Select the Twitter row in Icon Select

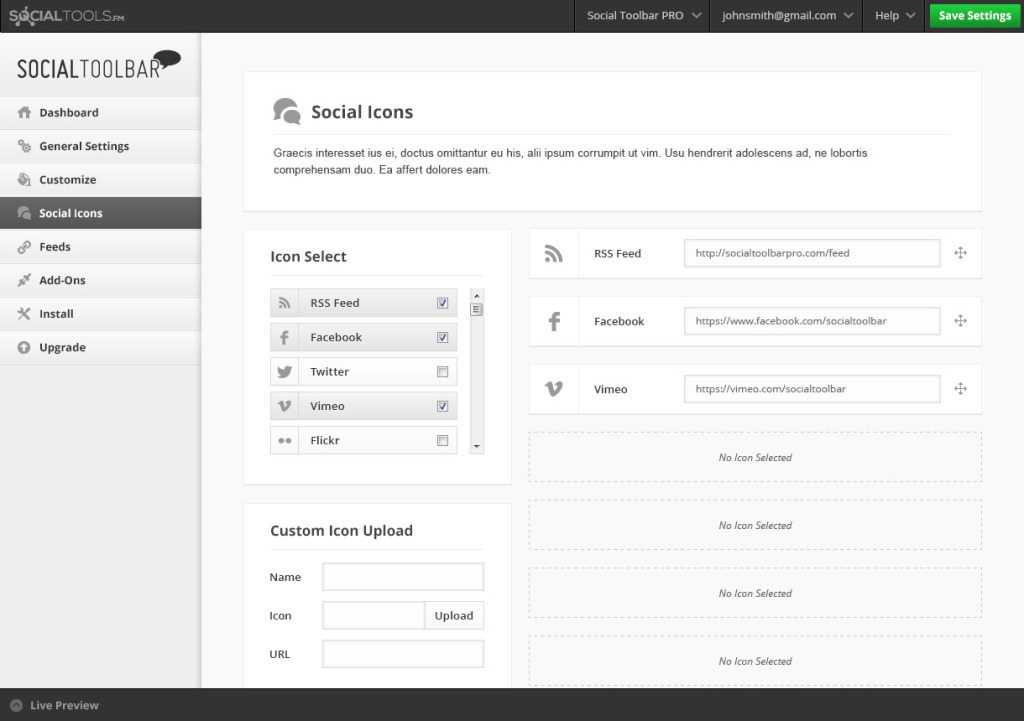tap(364, 372)
